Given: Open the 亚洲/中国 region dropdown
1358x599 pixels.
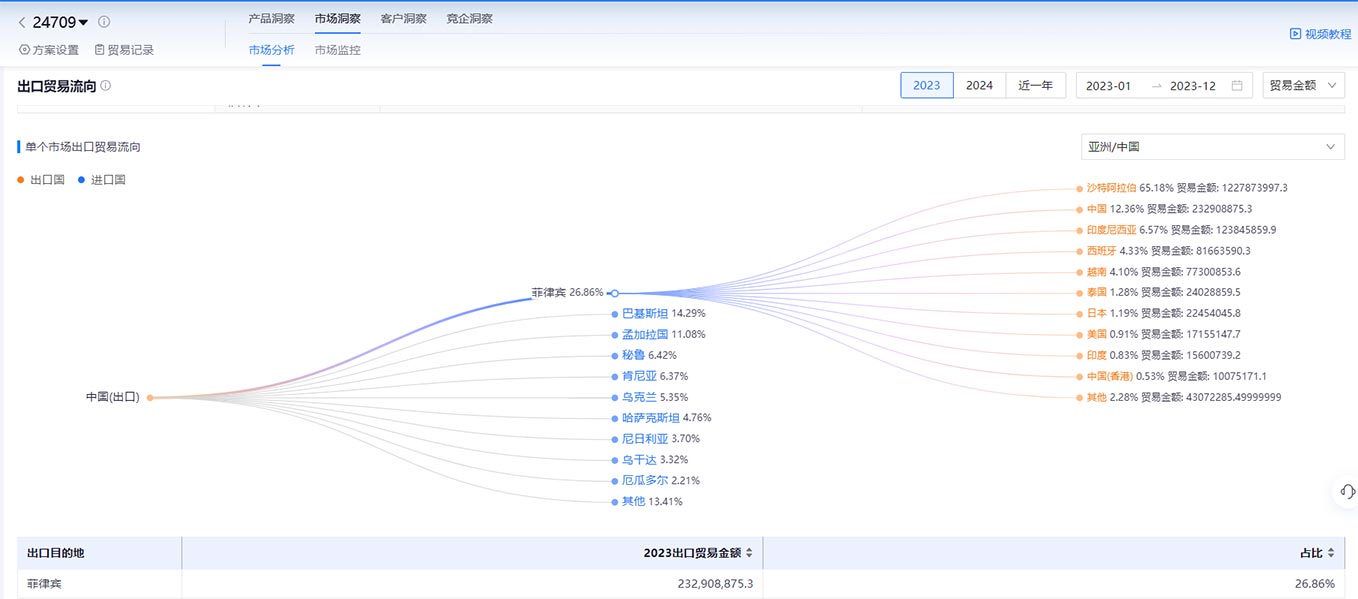Looking at the screenshot, I should coord(1213,147).
